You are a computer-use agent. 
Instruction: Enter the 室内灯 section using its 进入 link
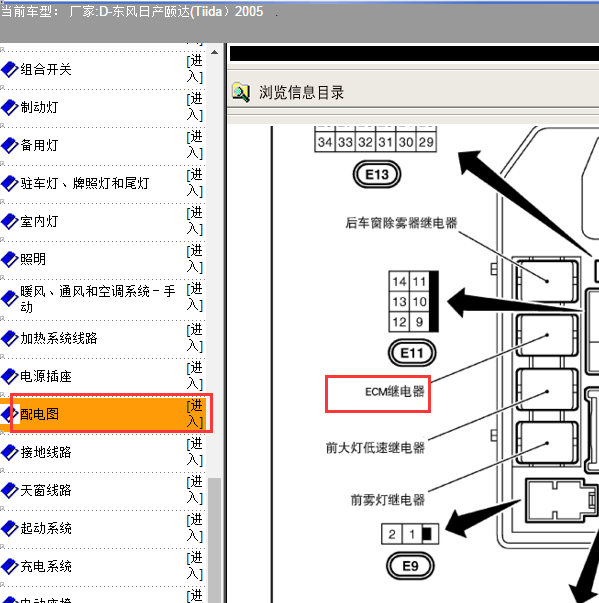195,221
